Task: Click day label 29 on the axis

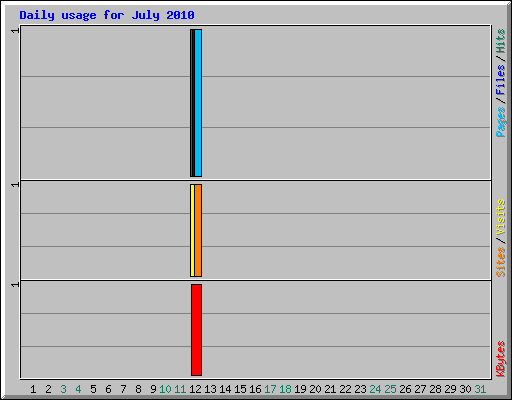Action: pyautogui.click(x=450, y=389)
